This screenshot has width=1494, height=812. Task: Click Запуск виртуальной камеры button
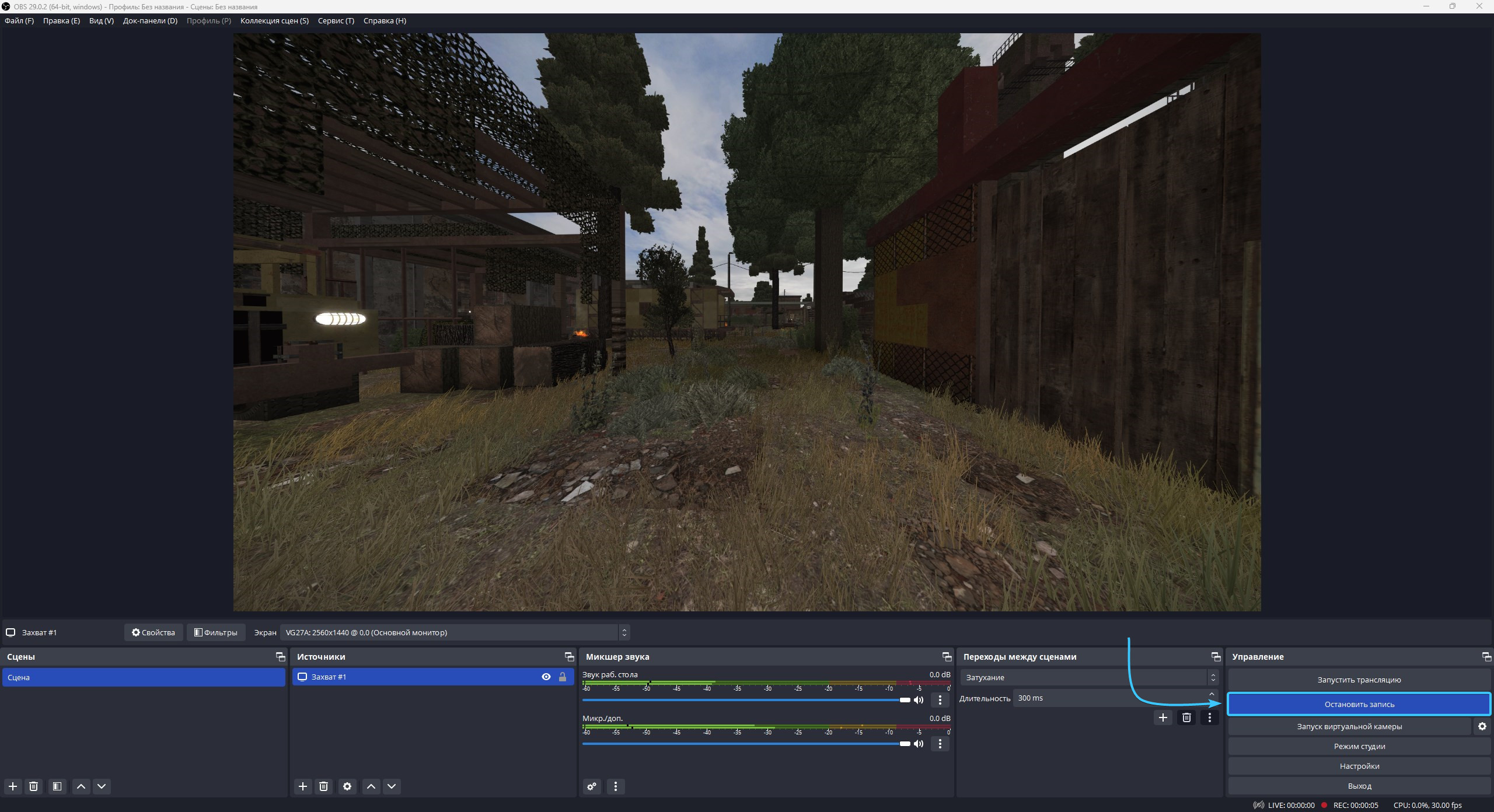[1349, 726]
